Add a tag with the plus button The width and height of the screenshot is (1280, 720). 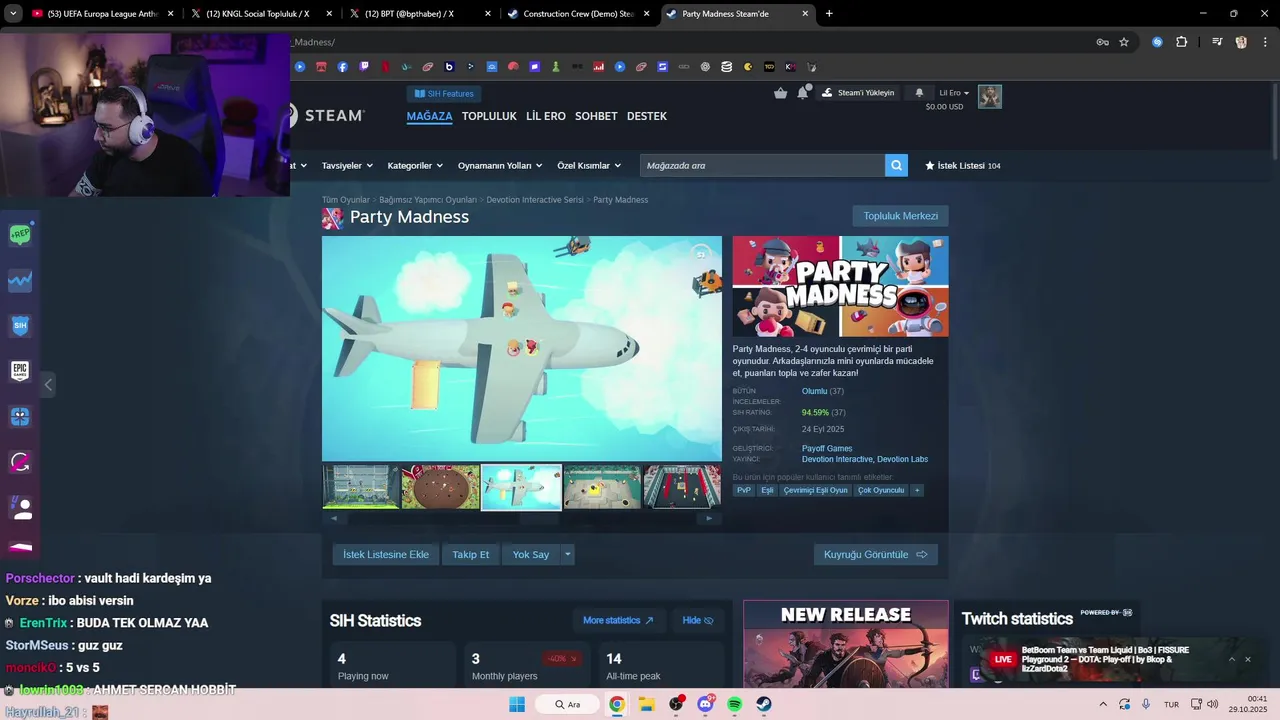[916, 490]
